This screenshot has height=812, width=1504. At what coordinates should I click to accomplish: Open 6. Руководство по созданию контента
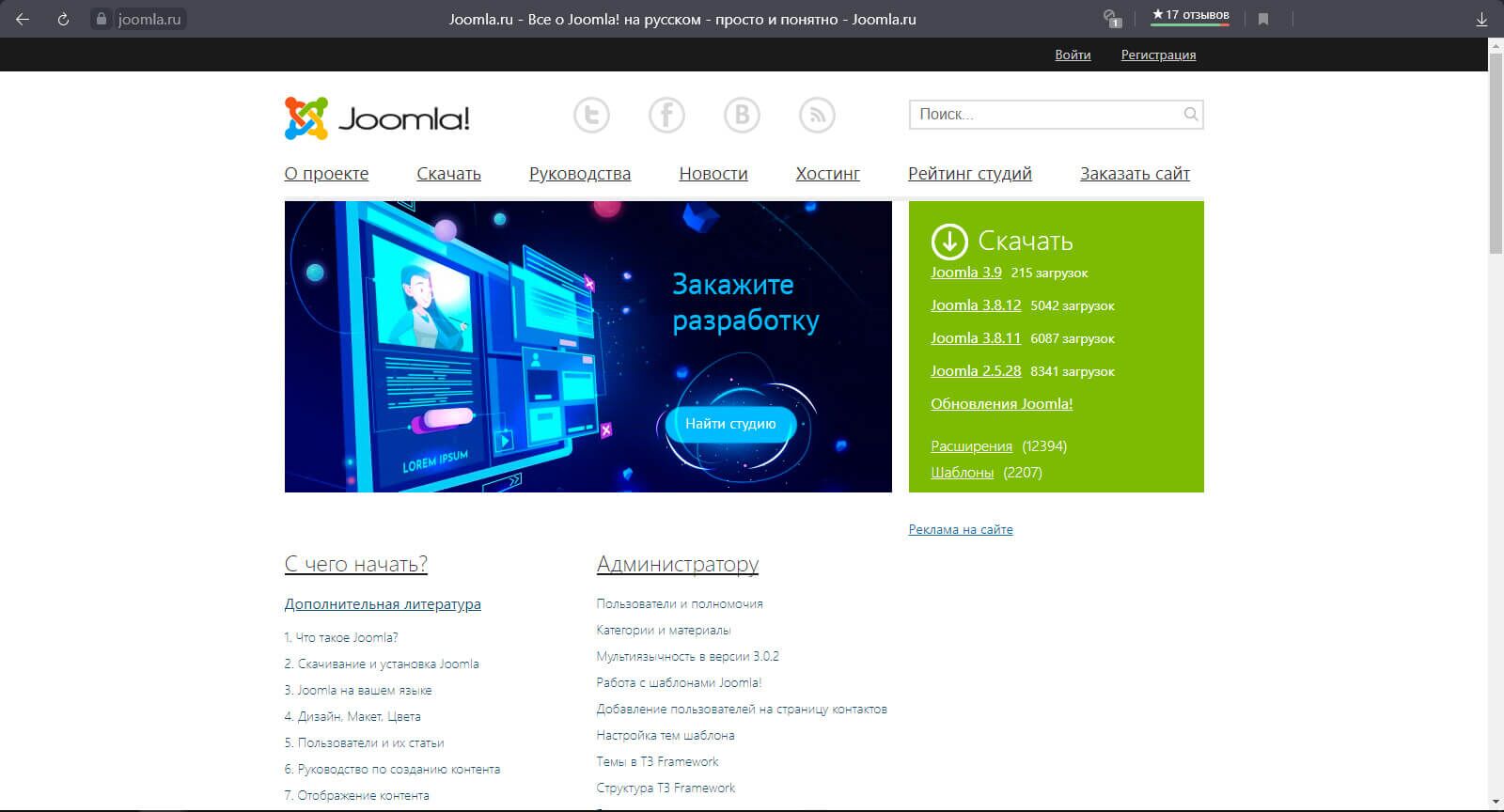(x=392, y=769)
